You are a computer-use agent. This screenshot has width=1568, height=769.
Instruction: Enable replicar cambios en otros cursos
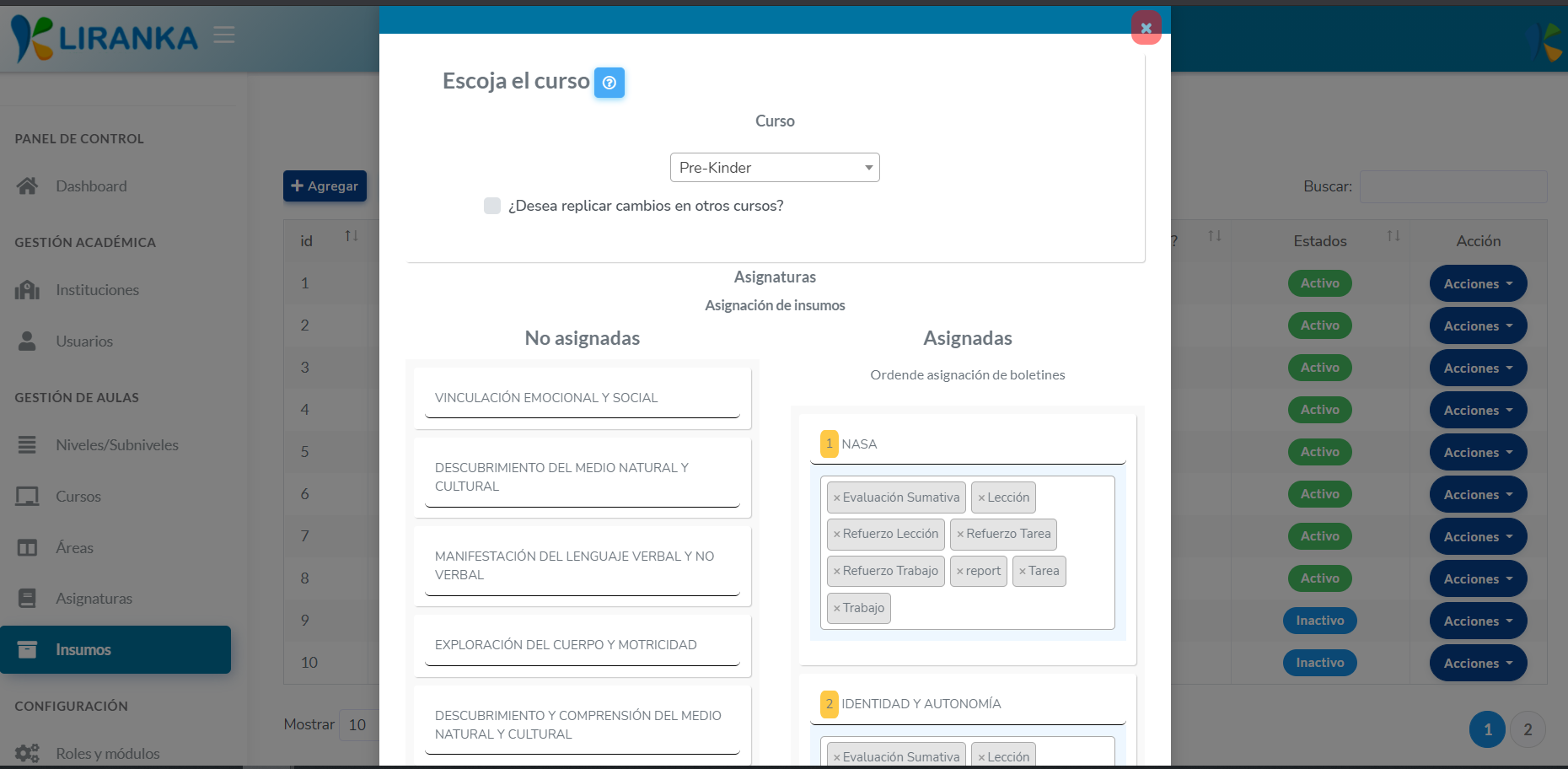point(492,205)
